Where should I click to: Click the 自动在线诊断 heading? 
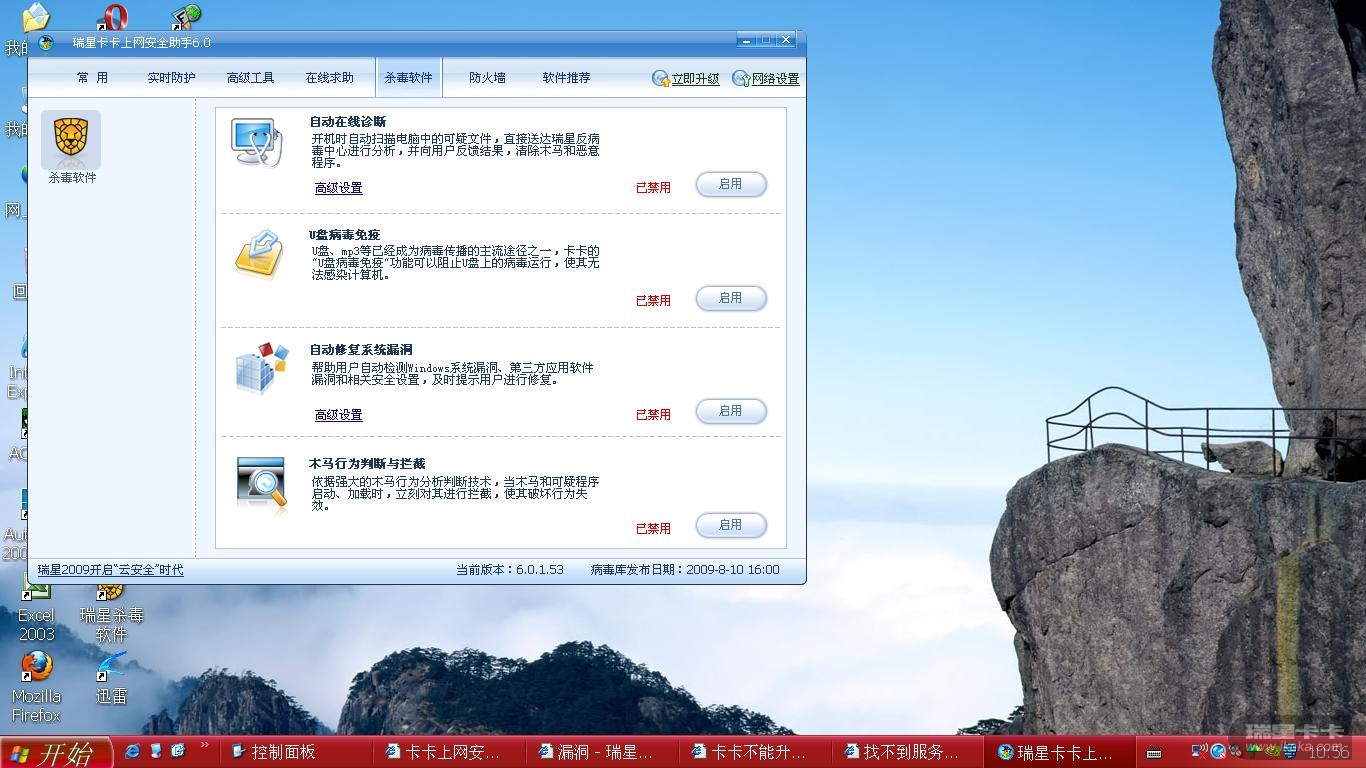coord(348,122)
